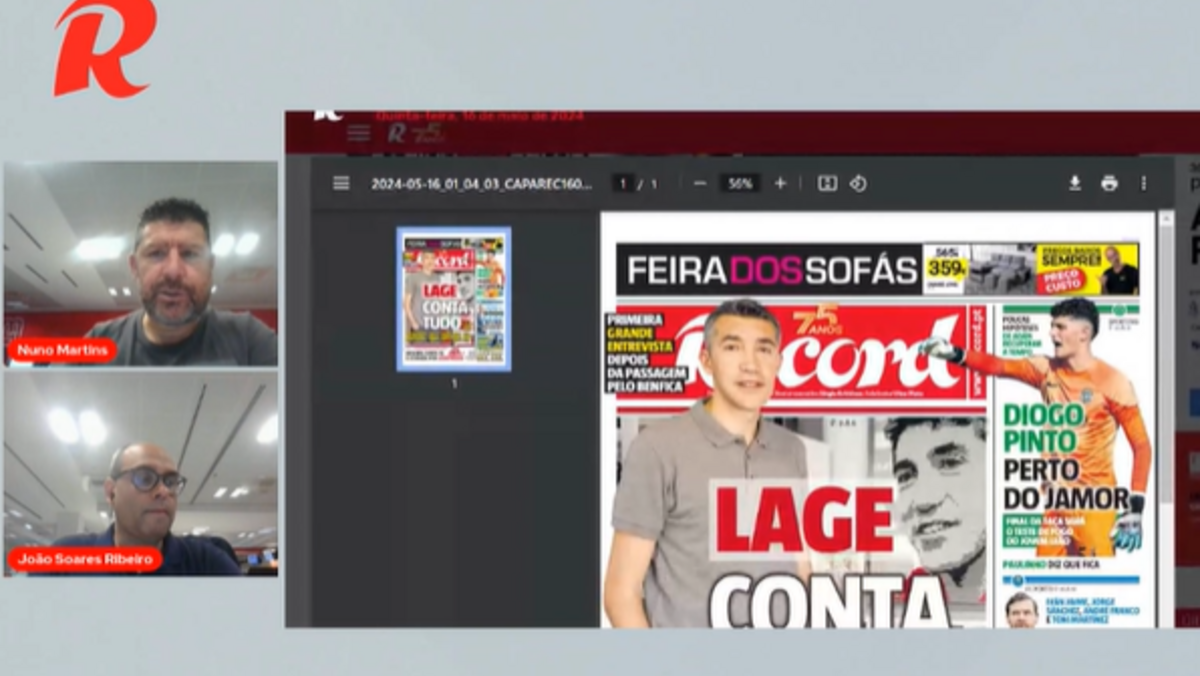Click the PDF file name title
This screenshot has width=1200, height=676.
tap(481, 184)
